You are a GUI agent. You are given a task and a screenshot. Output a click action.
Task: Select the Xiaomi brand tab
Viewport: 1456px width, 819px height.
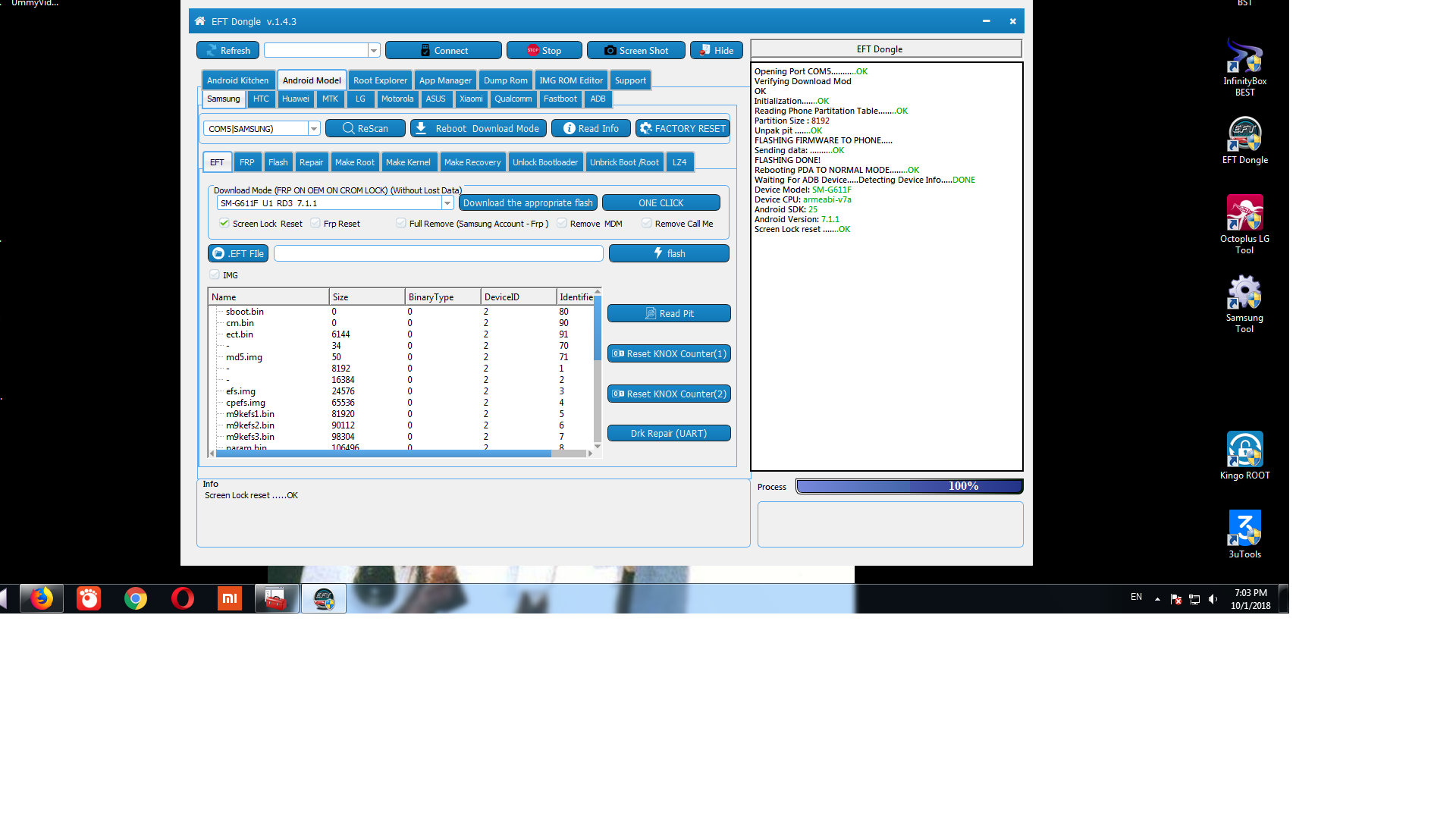(x=471, y=99)
